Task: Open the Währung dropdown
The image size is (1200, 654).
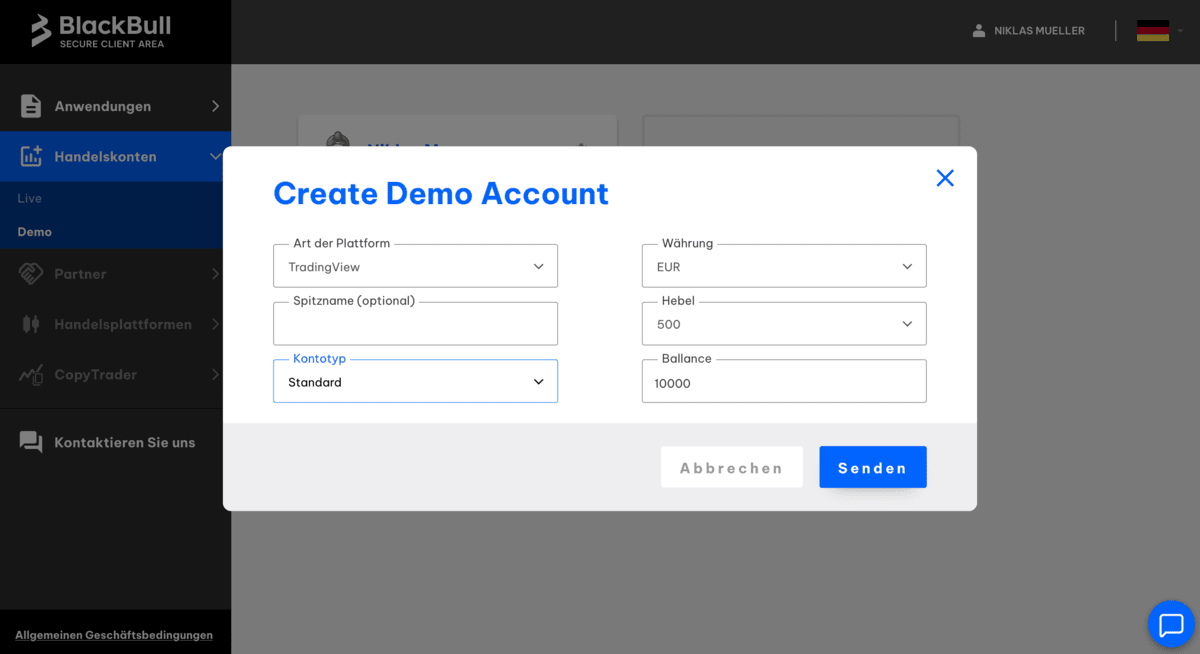Action: pos(784,266)
